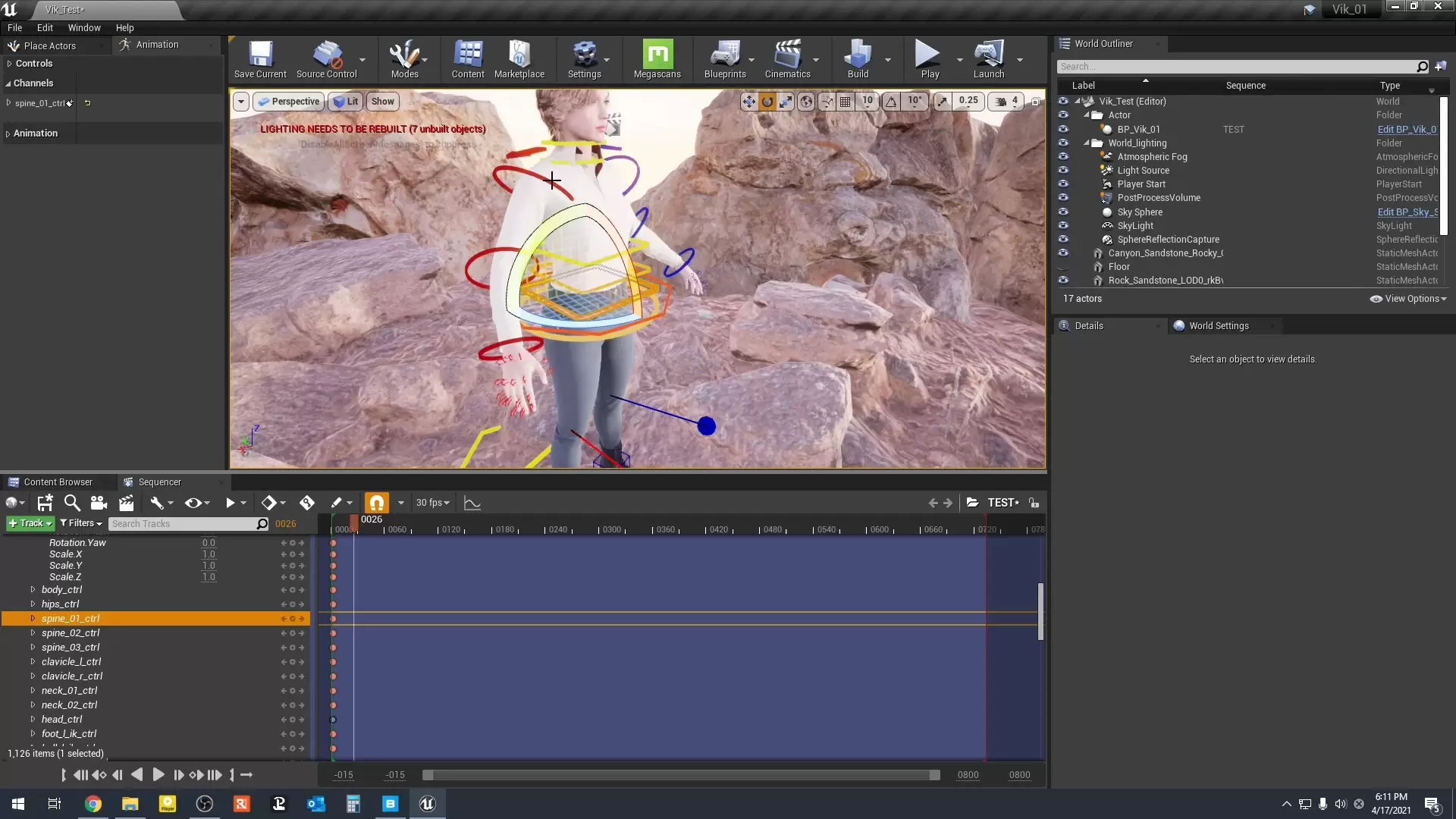Image resolution: width=1456 pixels, height=819 pixels.
Task: Switch to the Content Browser tab
Action: [58, 482]
